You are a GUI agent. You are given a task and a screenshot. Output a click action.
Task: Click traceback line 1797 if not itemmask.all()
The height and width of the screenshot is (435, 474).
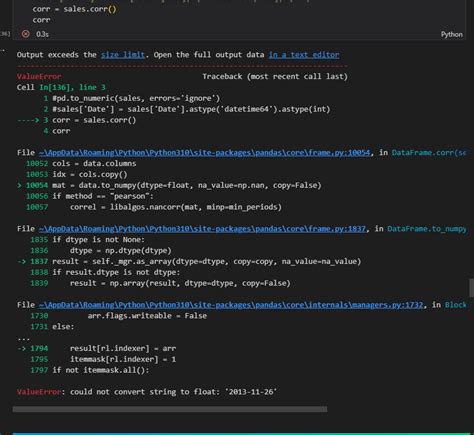[x=90, y=370]
